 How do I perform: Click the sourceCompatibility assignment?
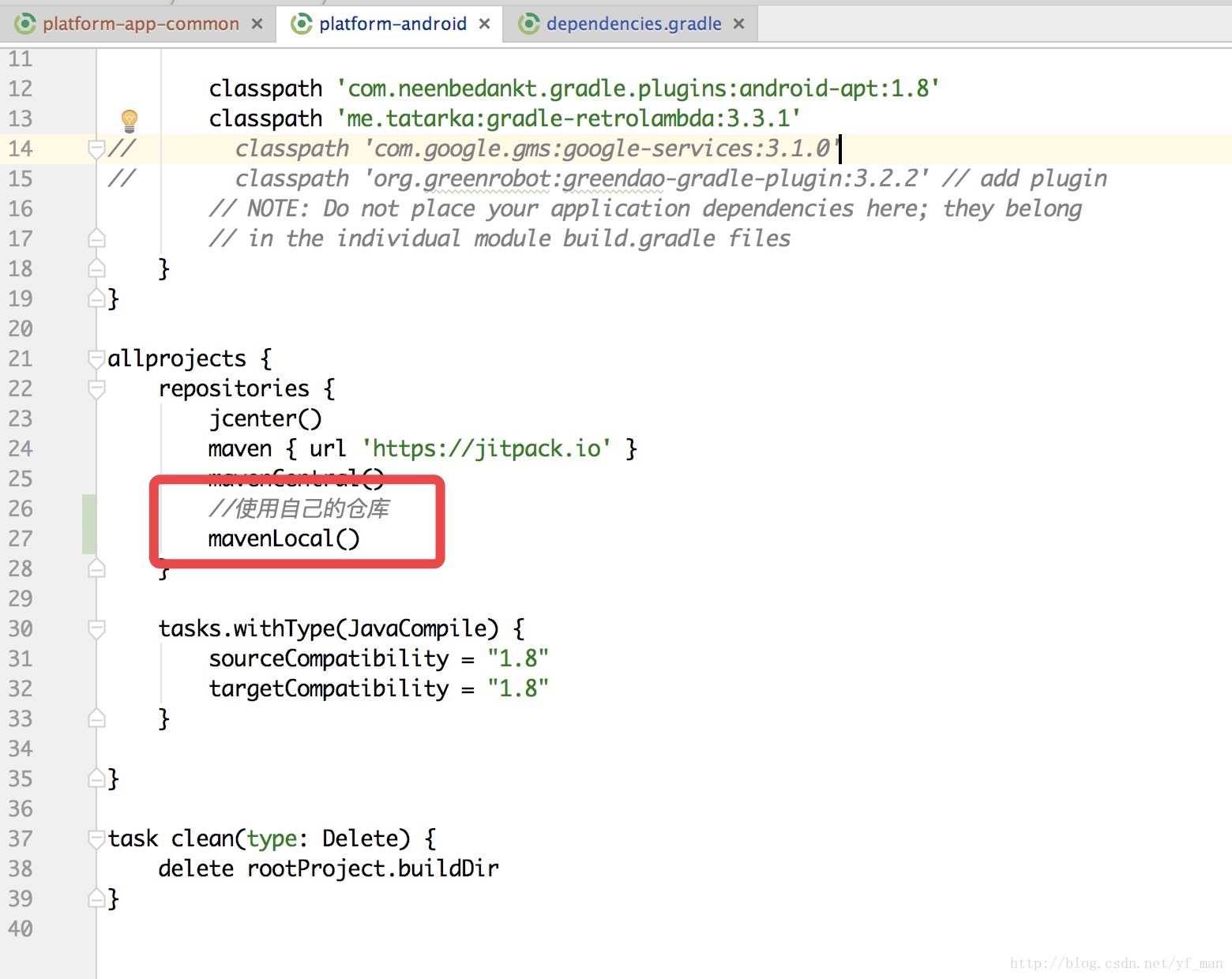coord(379,658)
